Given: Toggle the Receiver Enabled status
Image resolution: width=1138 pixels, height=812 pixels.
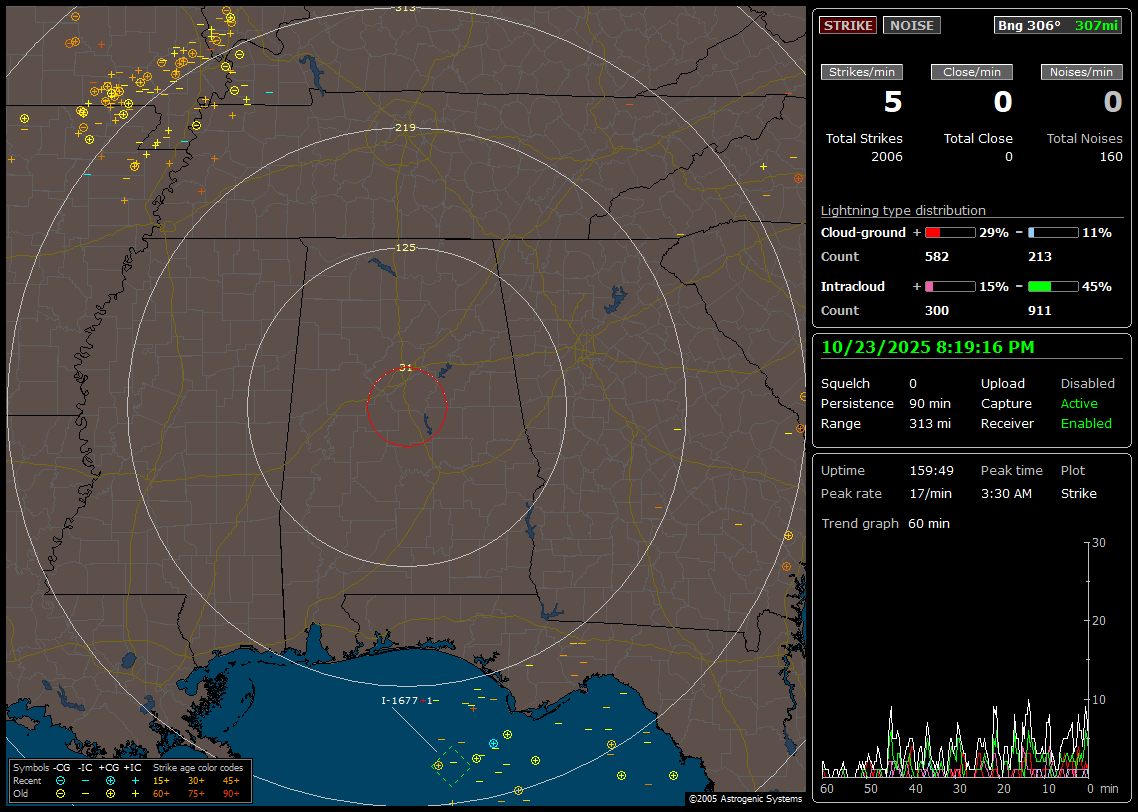Looking at the screenshot, I should (x=1086, y=423).
